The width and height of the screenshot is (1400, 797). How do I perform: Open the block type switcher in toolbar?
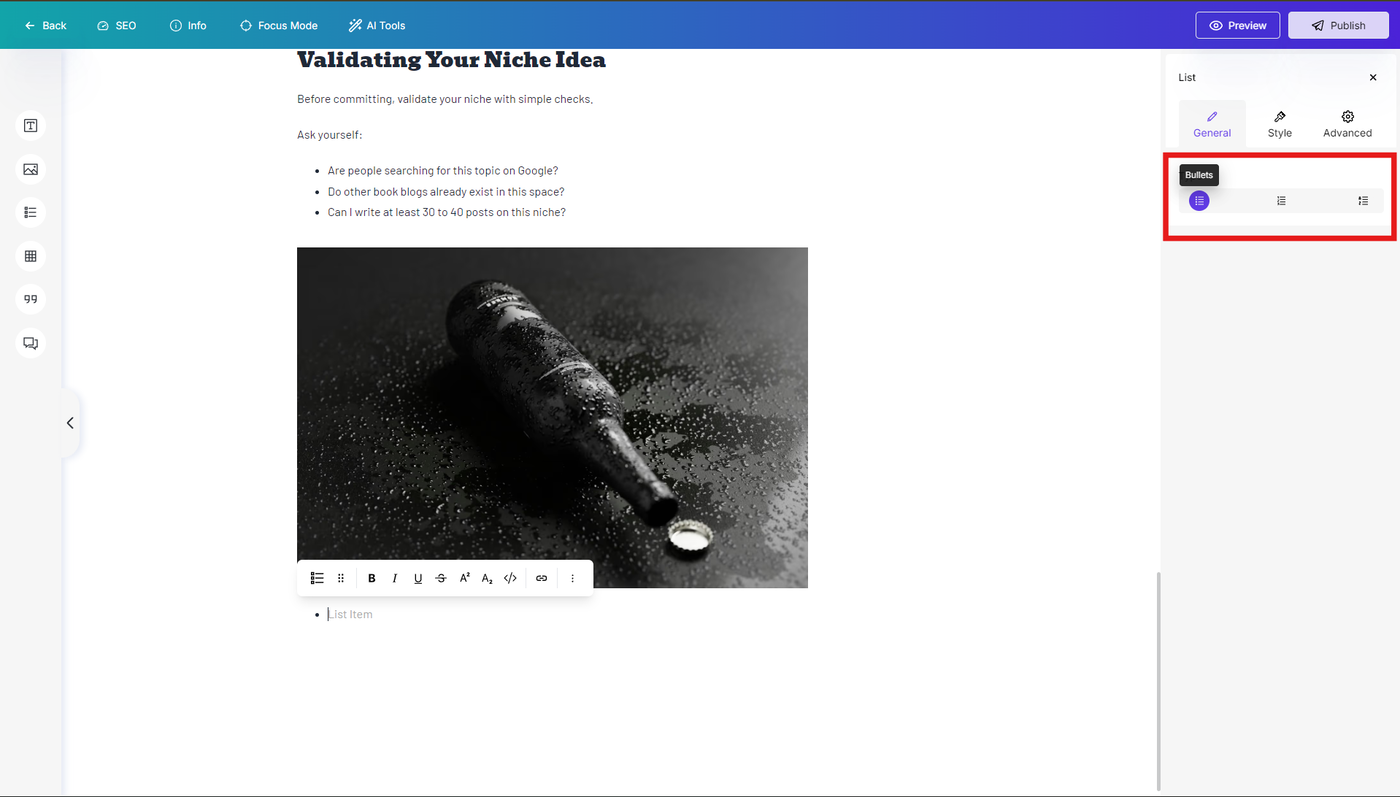(x=317, y=578)
